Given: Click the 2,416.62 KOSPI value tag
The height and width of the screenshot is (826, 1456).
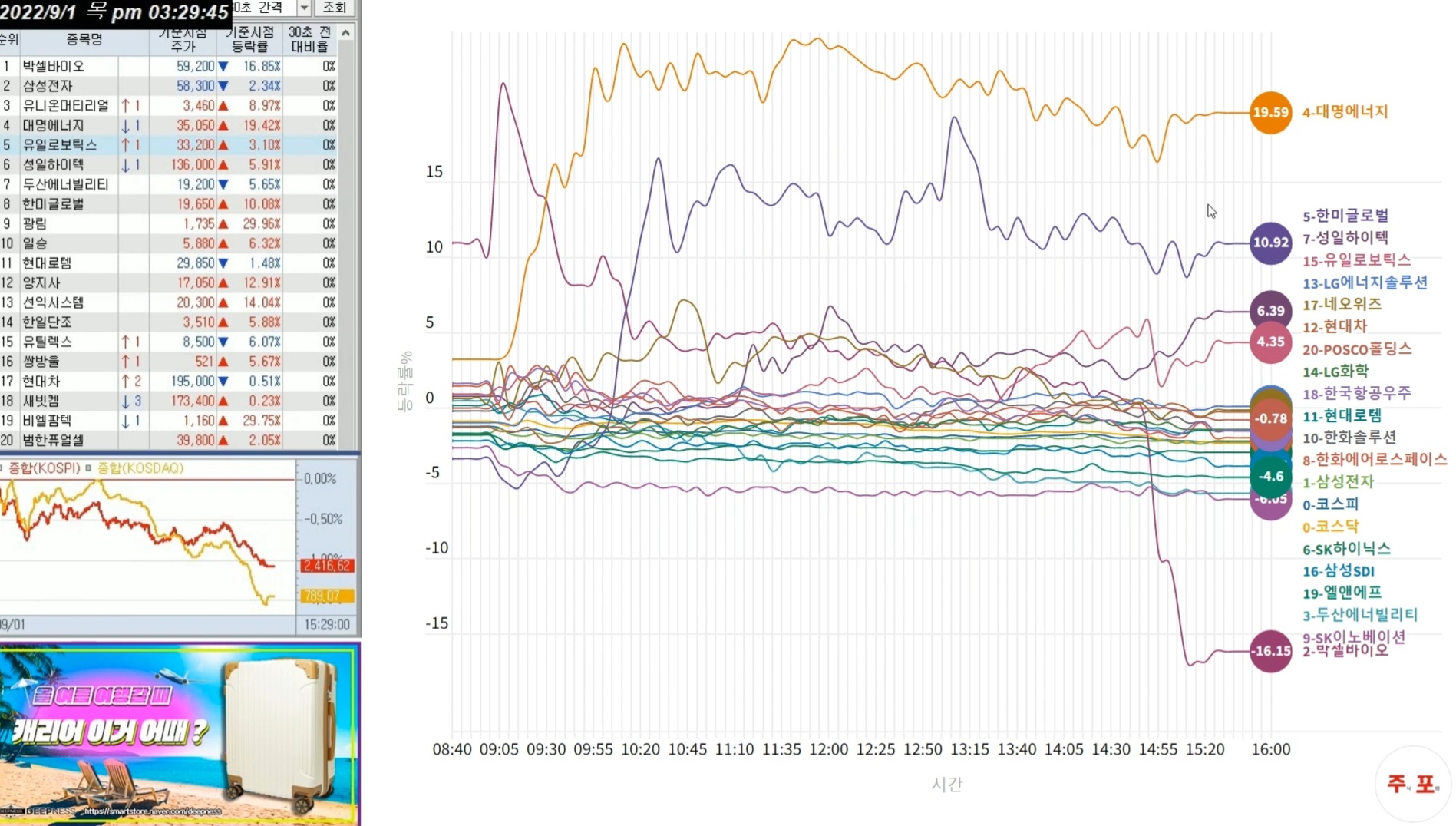Looking at the screenshot, I should click(x=327, y=566).
